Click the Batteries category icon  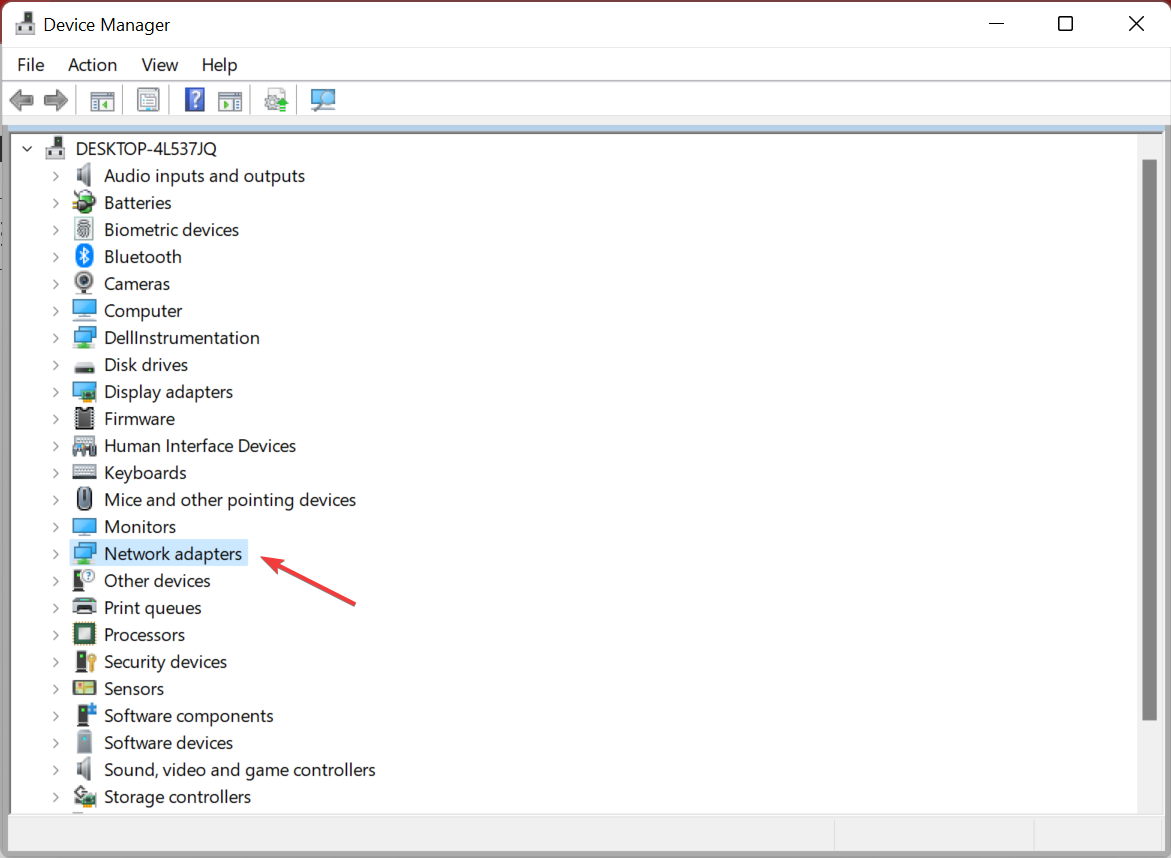[x=84, y=202]
